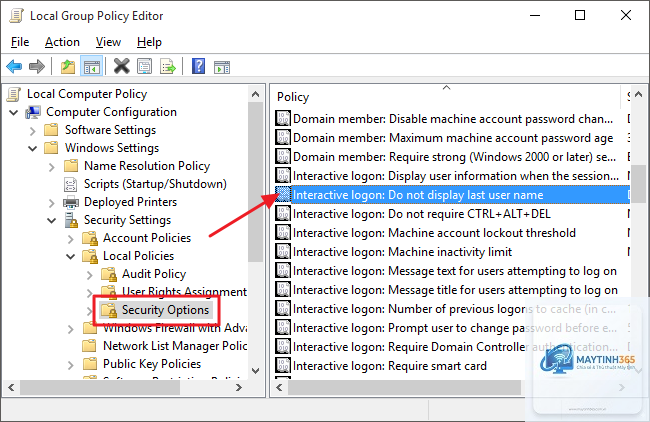Click the Deployed Printers printer icon
Image resolution: width=650 pixels, height=422 pixels.
[x=70, y=202]
